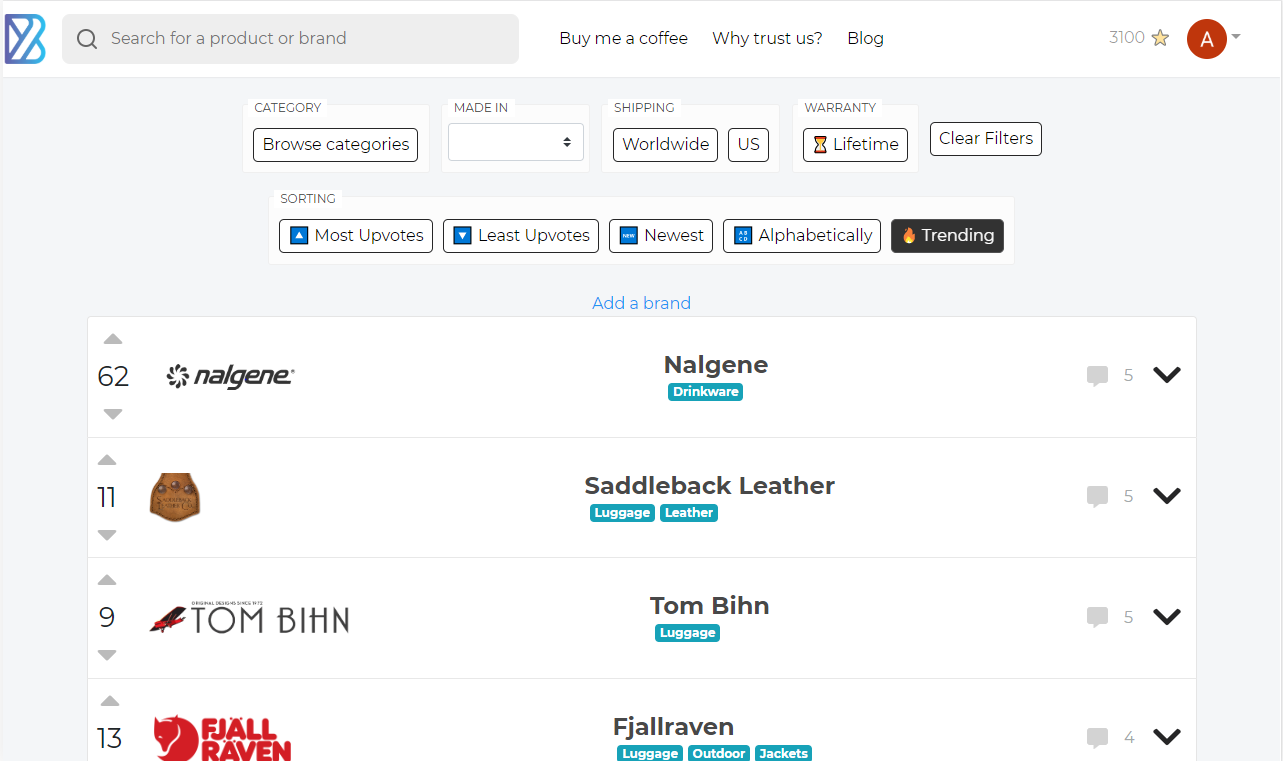Screen dimensions: 1283x761
Task: Click the 3100 points count
Action: (x=1127, y=38)
